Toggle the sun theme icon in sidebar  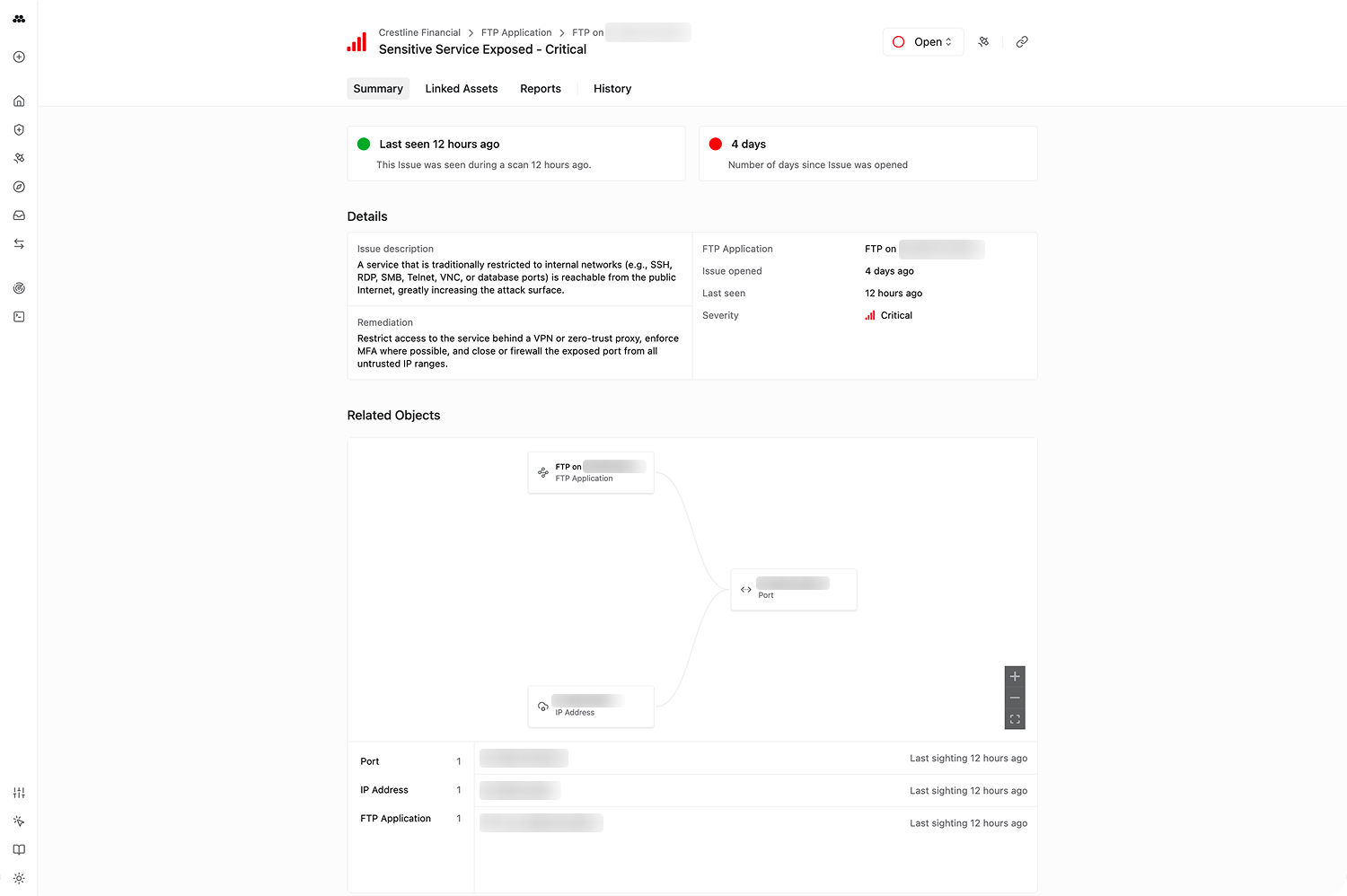click(19, 878)
